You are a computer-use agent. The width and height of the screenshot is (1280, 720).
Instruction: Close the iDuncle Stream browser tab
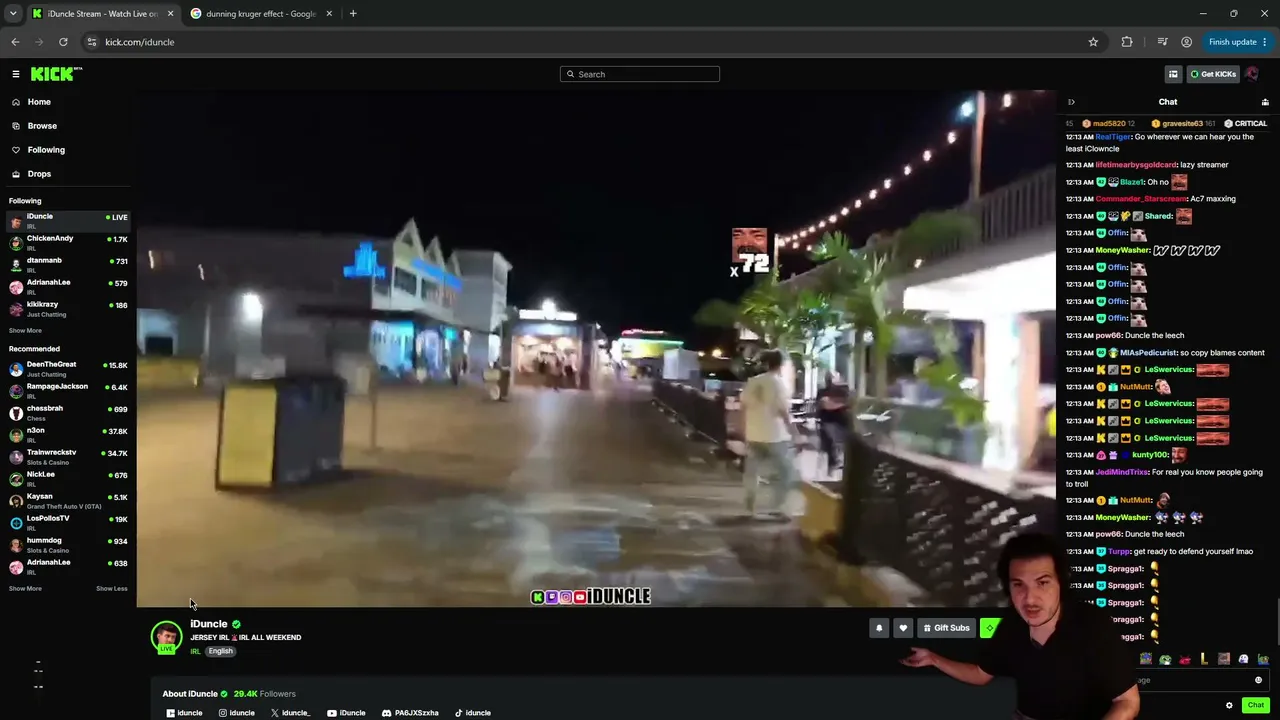(x=170, y=14)
